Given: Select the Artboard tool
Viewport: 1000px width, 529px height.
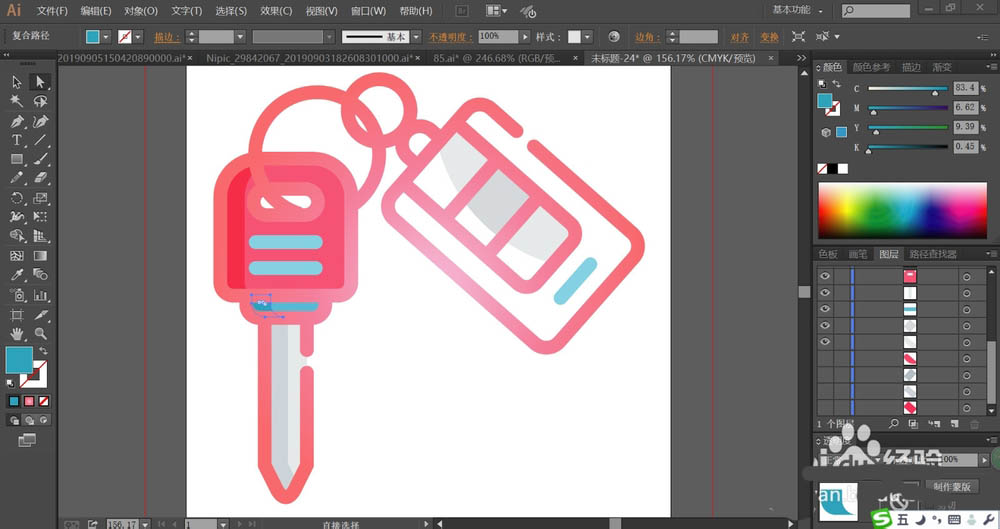Looking at the screenshot, I should tap(17, 315).
